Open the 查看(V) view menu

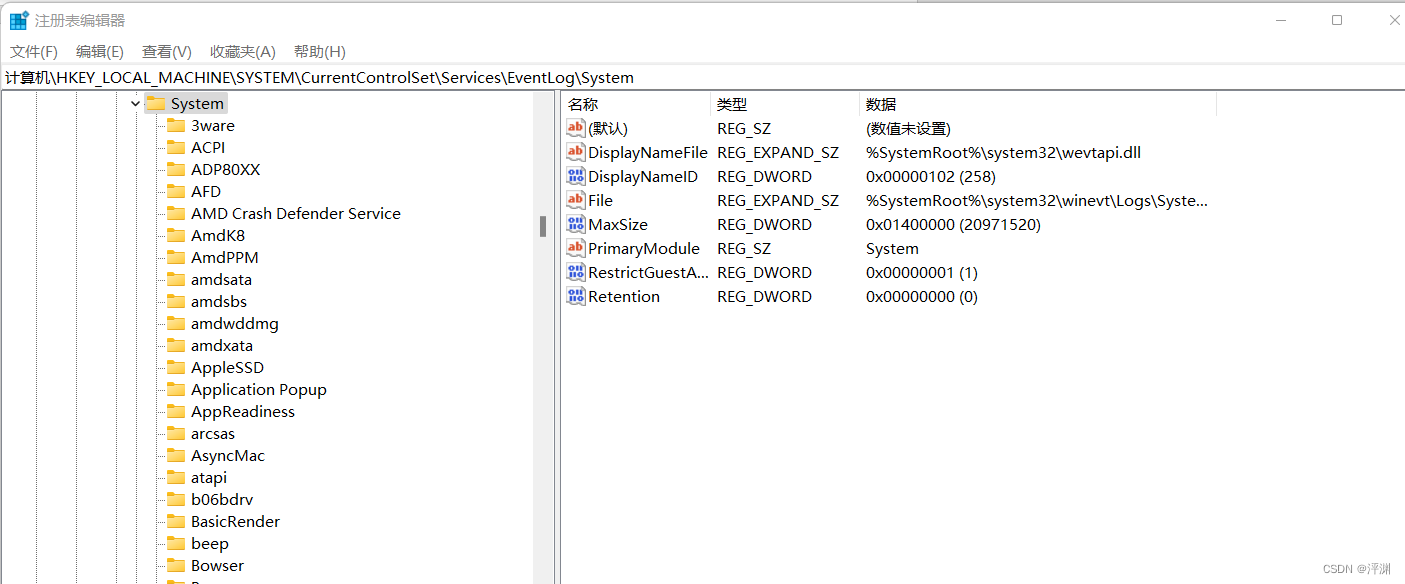pyautogui.click(x=166, y=52)
